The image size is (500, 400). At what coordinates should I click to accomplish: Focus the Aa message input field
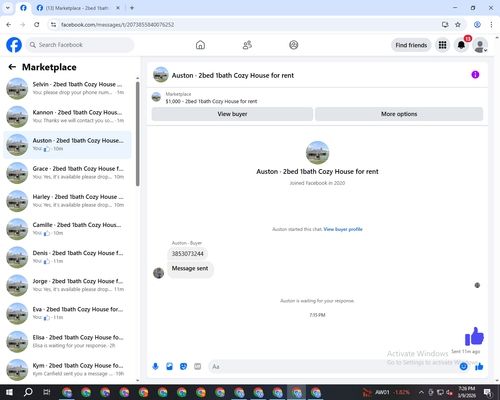tap(333, 367)
